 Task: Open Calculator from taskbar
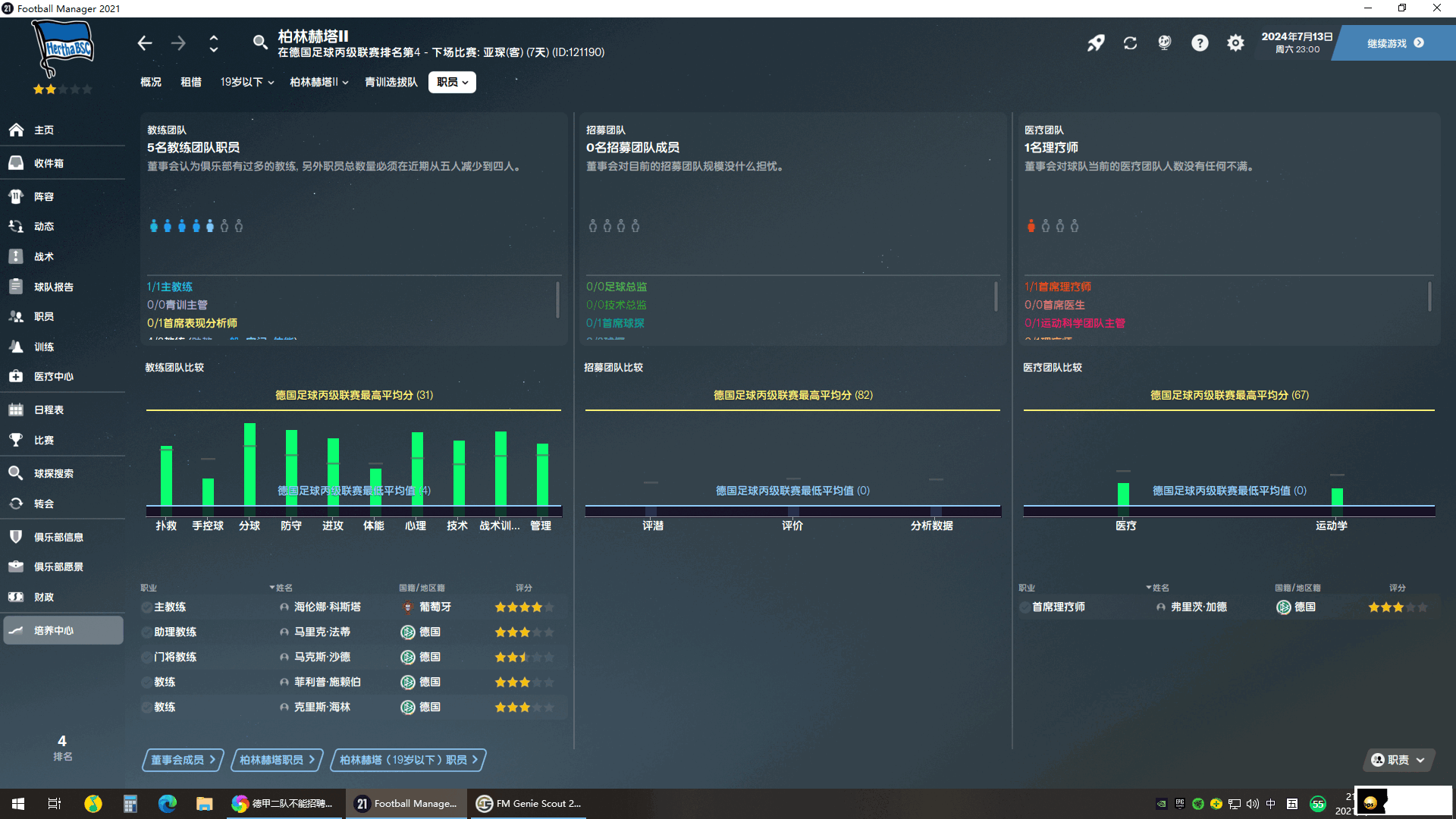click(x=130, y=804)
